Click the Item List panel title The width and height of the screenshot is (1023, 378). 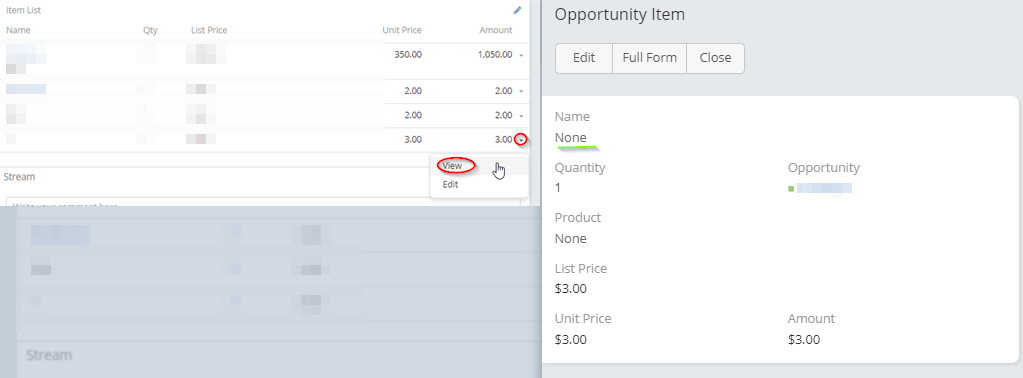point(23,10)
